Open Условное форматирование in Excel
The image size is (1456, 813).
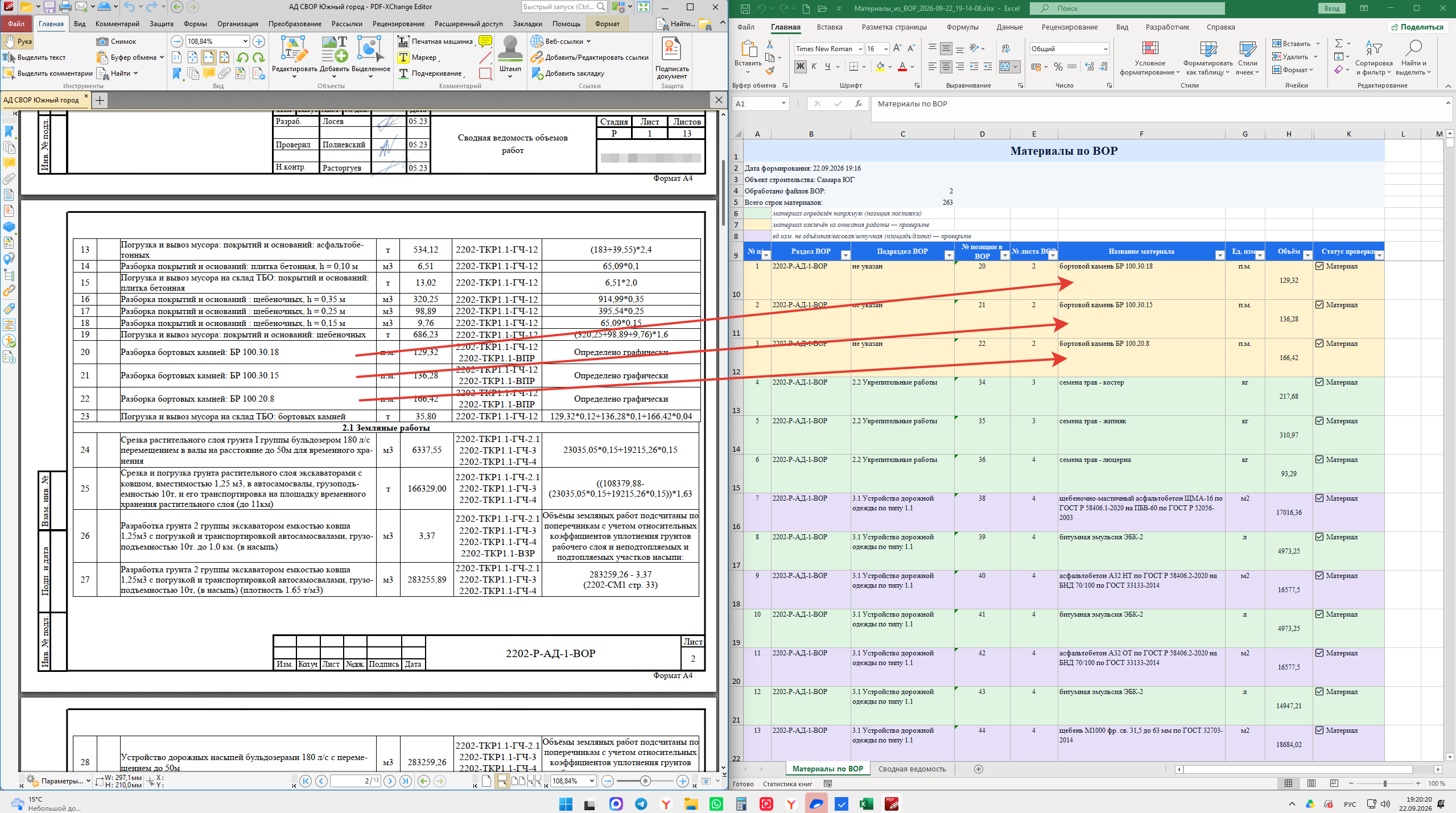(x=1150, y=58)
